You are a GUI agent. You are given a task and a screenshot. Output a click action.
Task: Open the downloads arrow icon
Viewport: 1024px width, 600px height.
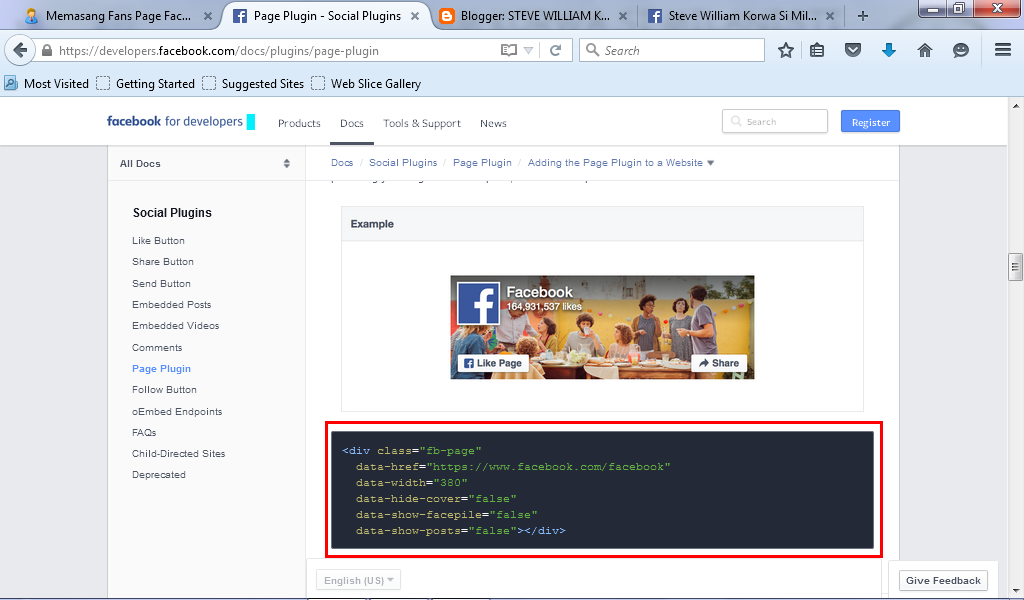889,50
